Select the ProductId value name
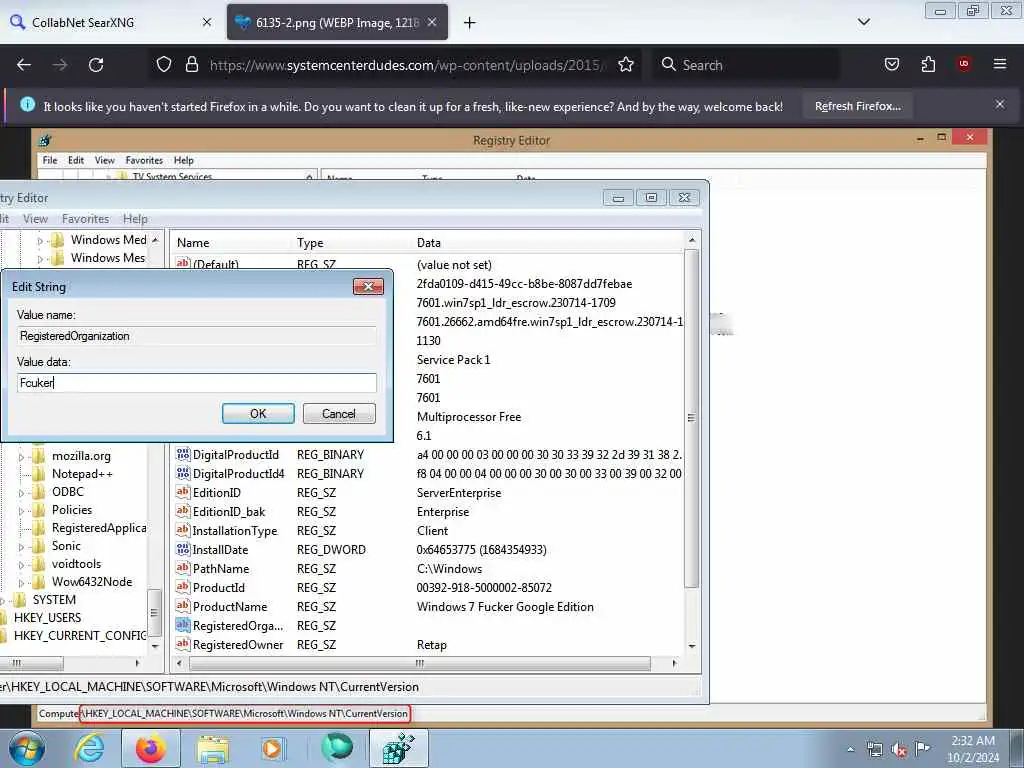The height and width of the screenshot is (768, 1024). point(219,588)
